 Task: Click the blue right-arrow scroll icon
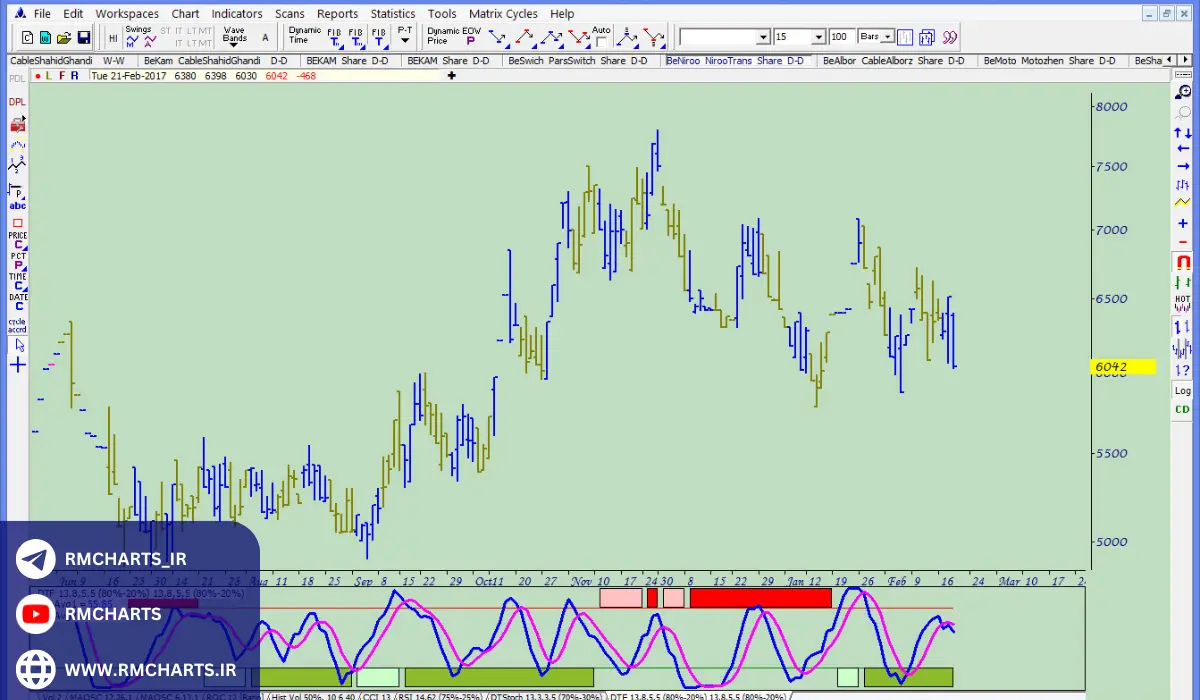pyautogui.click(x=1183, y=166)
